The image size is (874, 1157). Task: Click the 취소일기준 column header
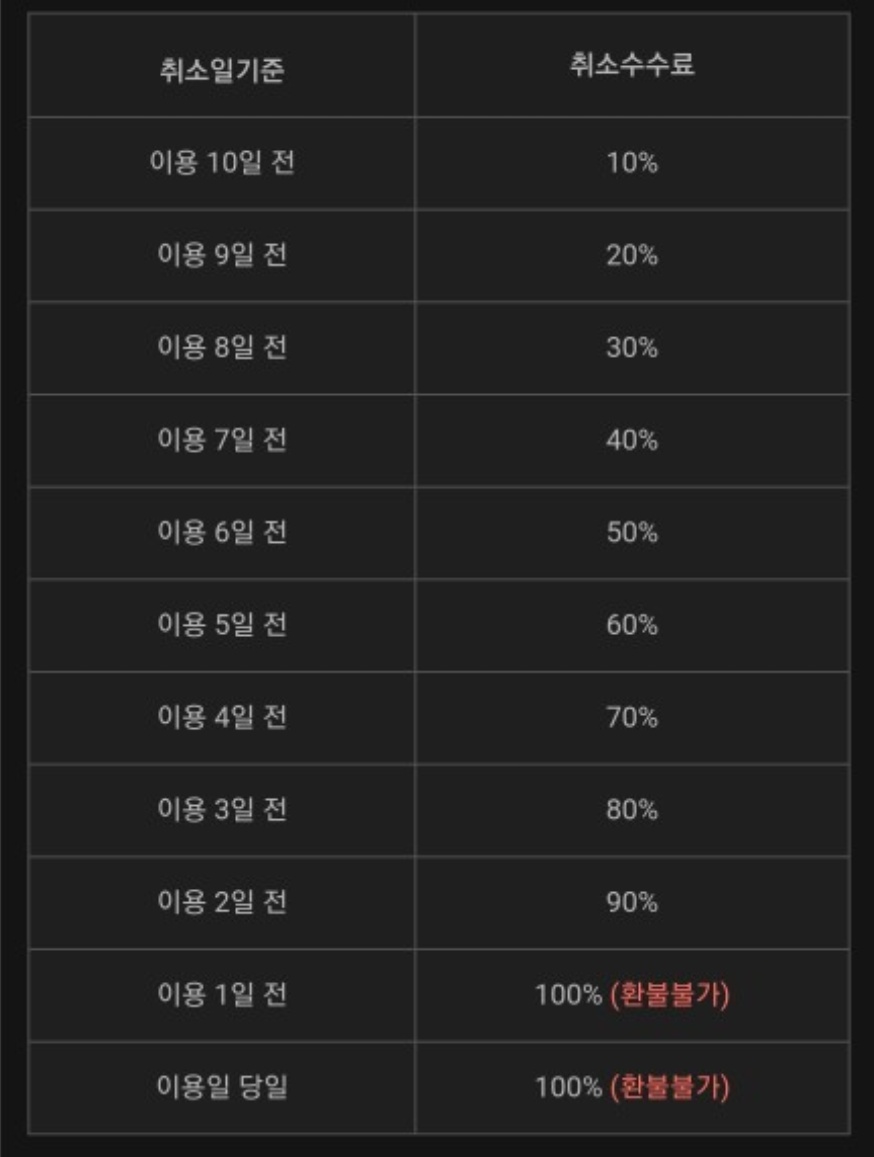pos(221,70)
